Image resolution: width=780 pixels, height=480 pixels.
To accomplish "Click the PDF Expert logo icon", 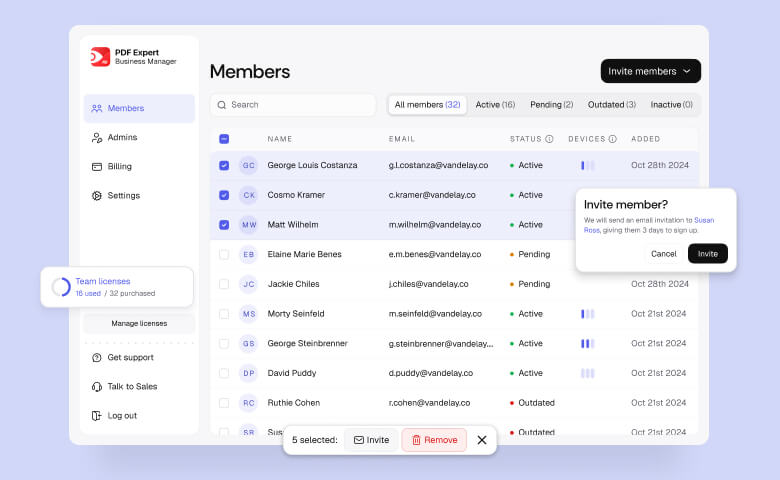I will (100, 57).
